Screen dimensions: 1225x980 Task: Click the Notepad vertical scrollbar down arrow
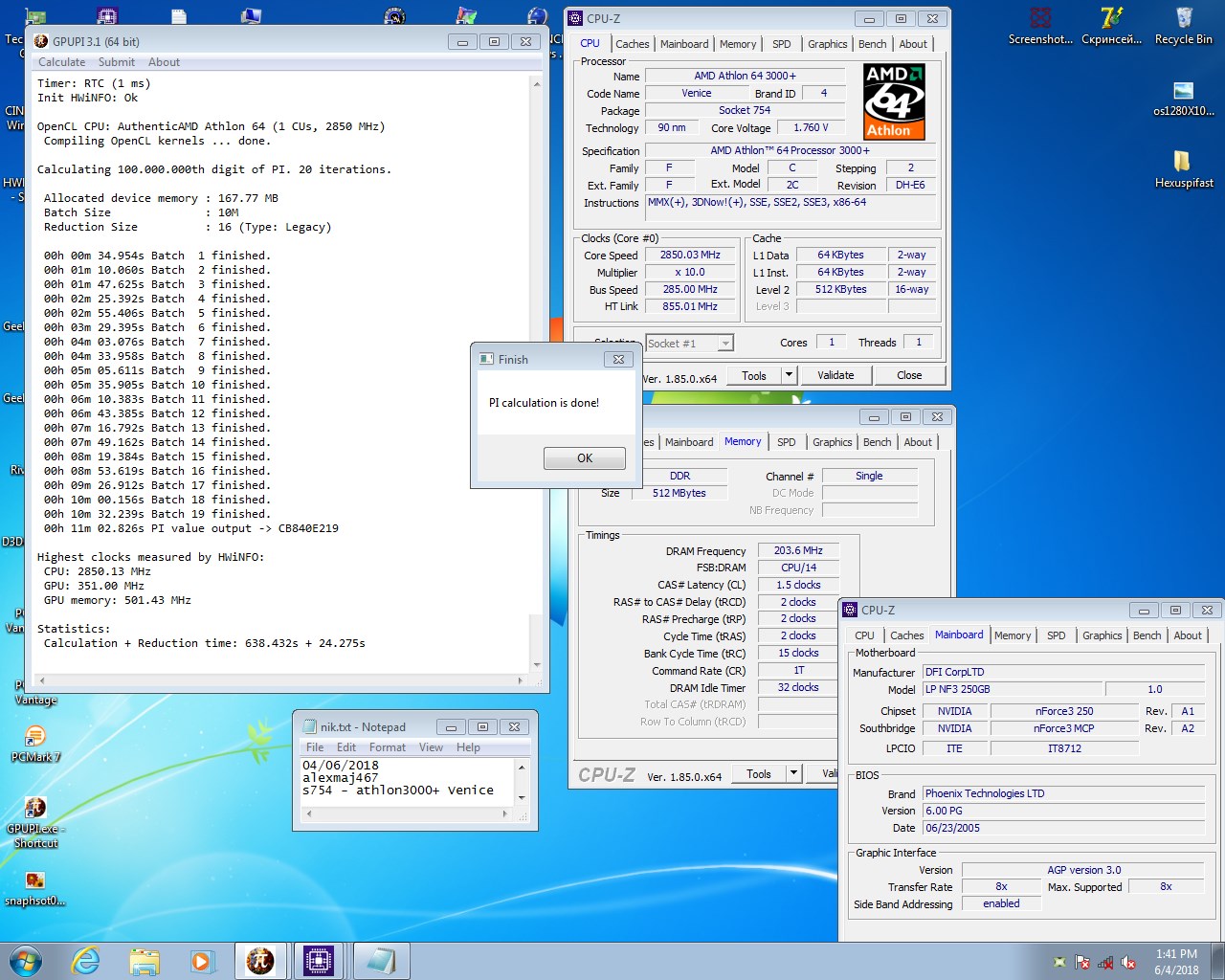522,797
